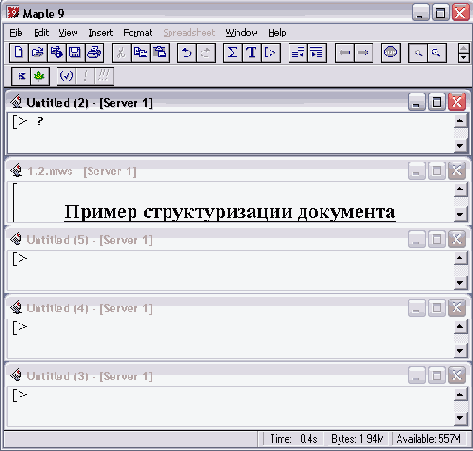473x451 pixels.
Task: Insert execution group with the [> icon
Action: pyautogui.click(x=270, y=53)
